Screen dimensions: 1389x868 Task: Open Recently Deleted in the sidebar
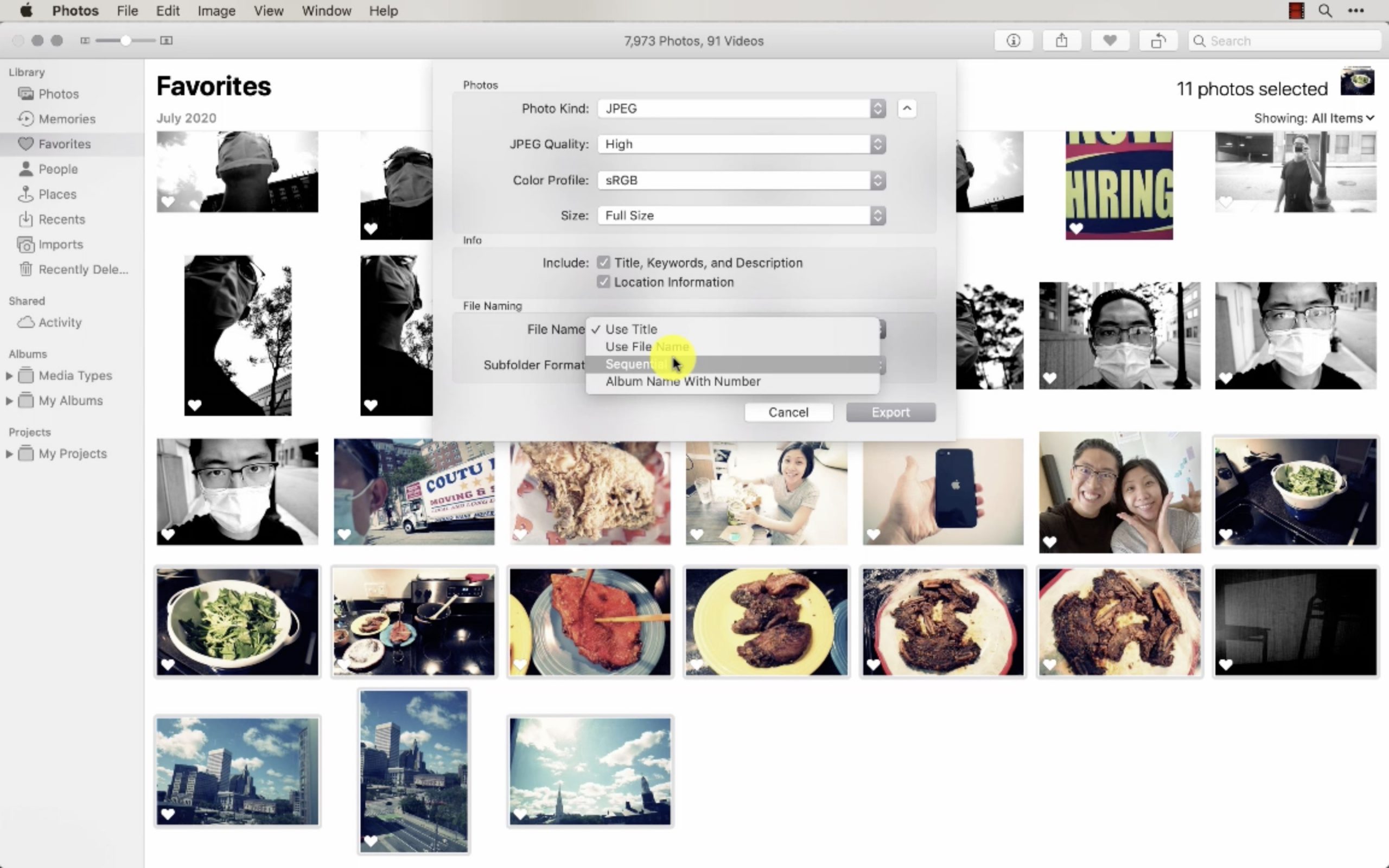point(82,269)
